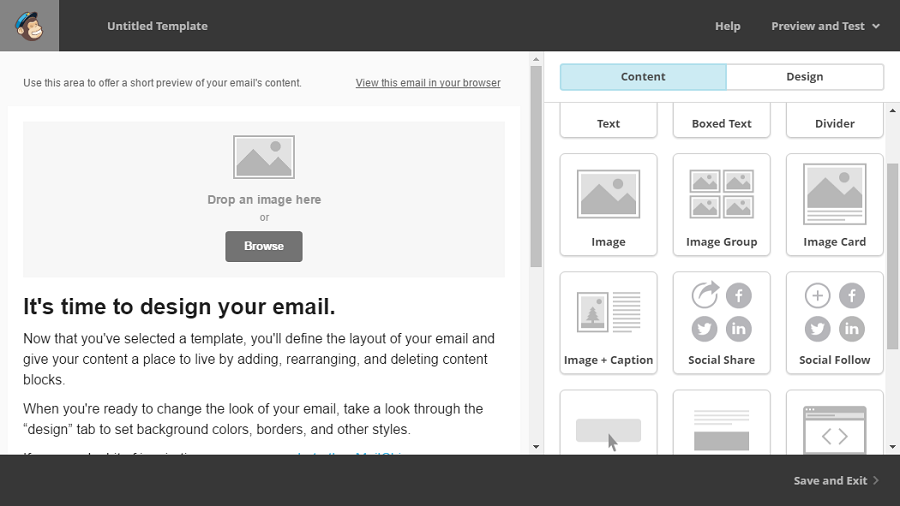Screen dimensions: 900x506
Task: Add the Social Follow block
Action: 835,323
